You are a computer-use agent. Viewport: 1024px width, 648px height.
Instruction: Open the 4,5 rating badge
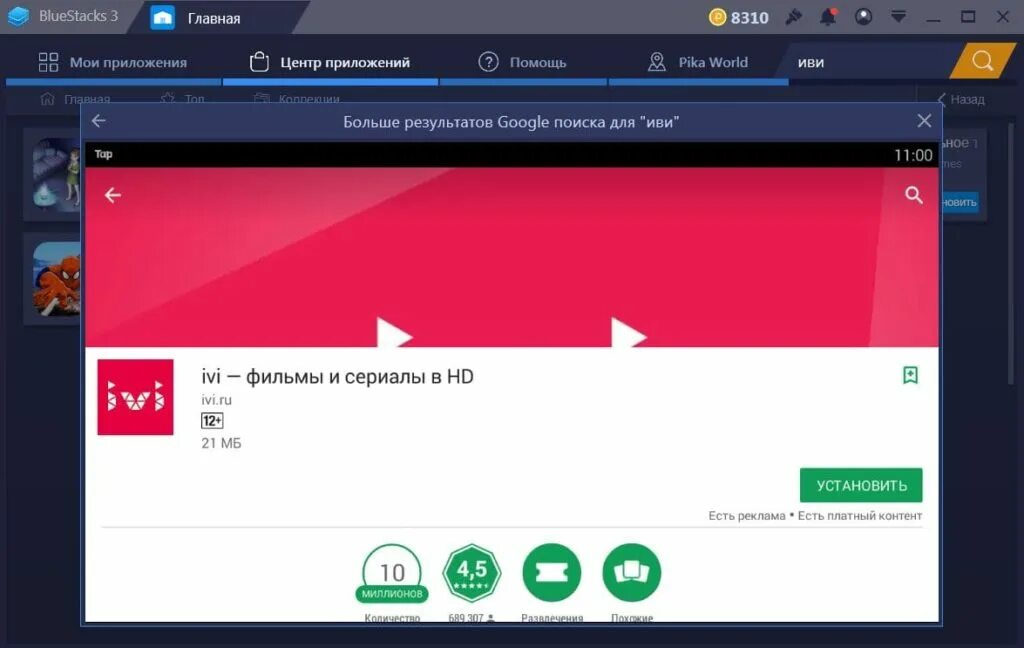[472, 573]
